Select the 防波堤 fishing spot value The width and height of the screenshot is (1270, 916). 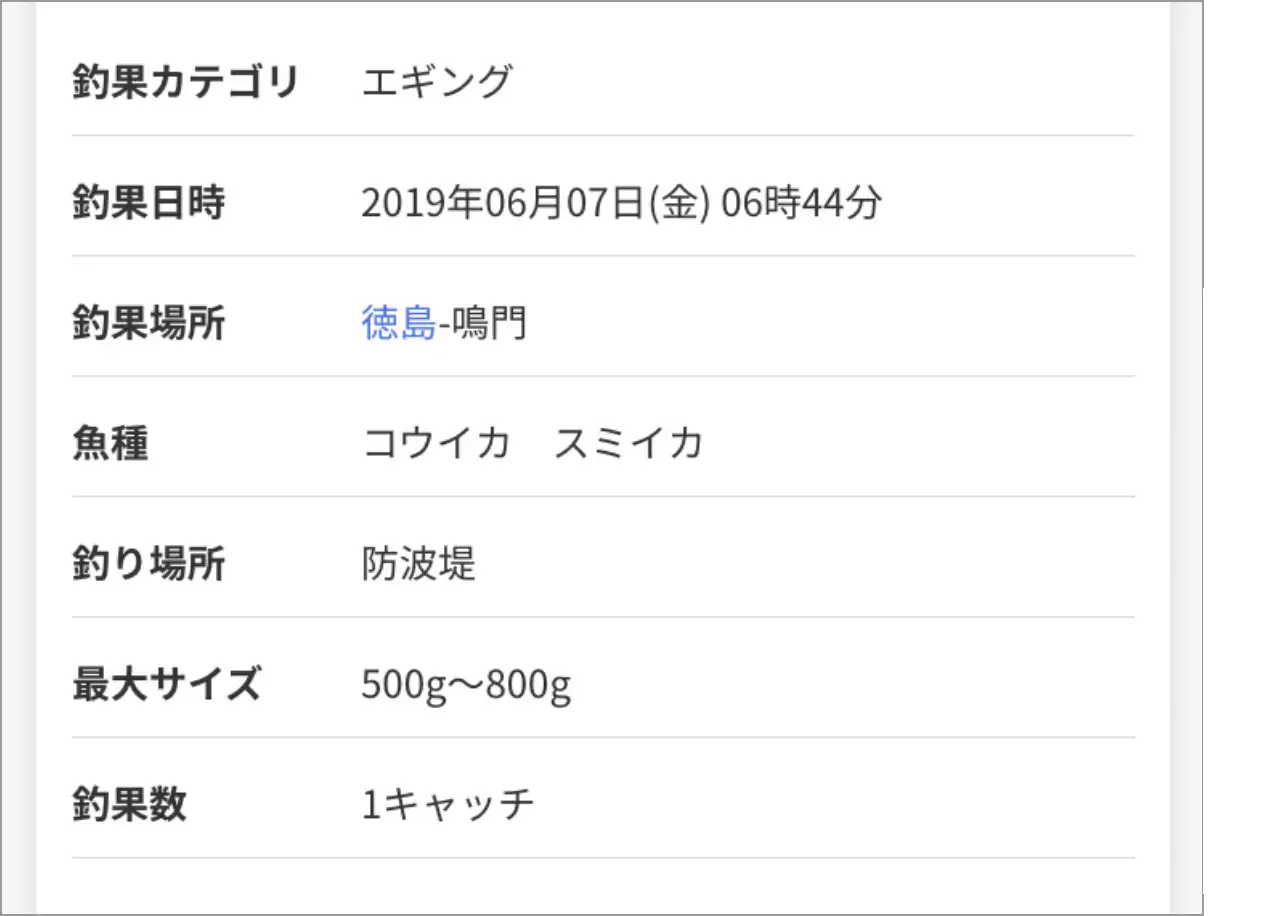pyautogui.click(x=418, y=564)
